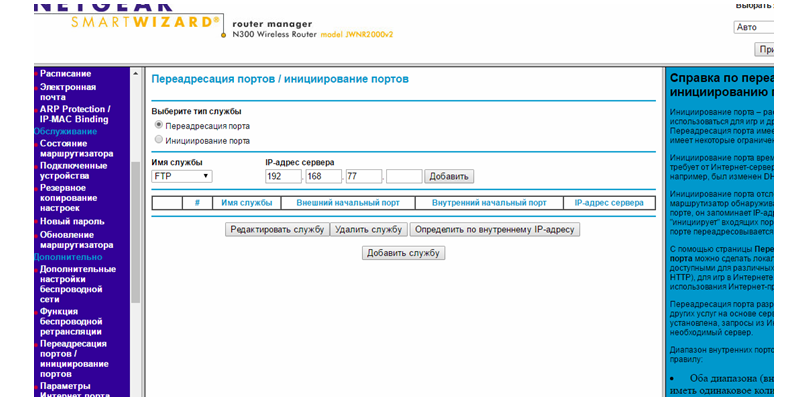Click the Дополнительно section heading in sidebar

pos(68,257)
